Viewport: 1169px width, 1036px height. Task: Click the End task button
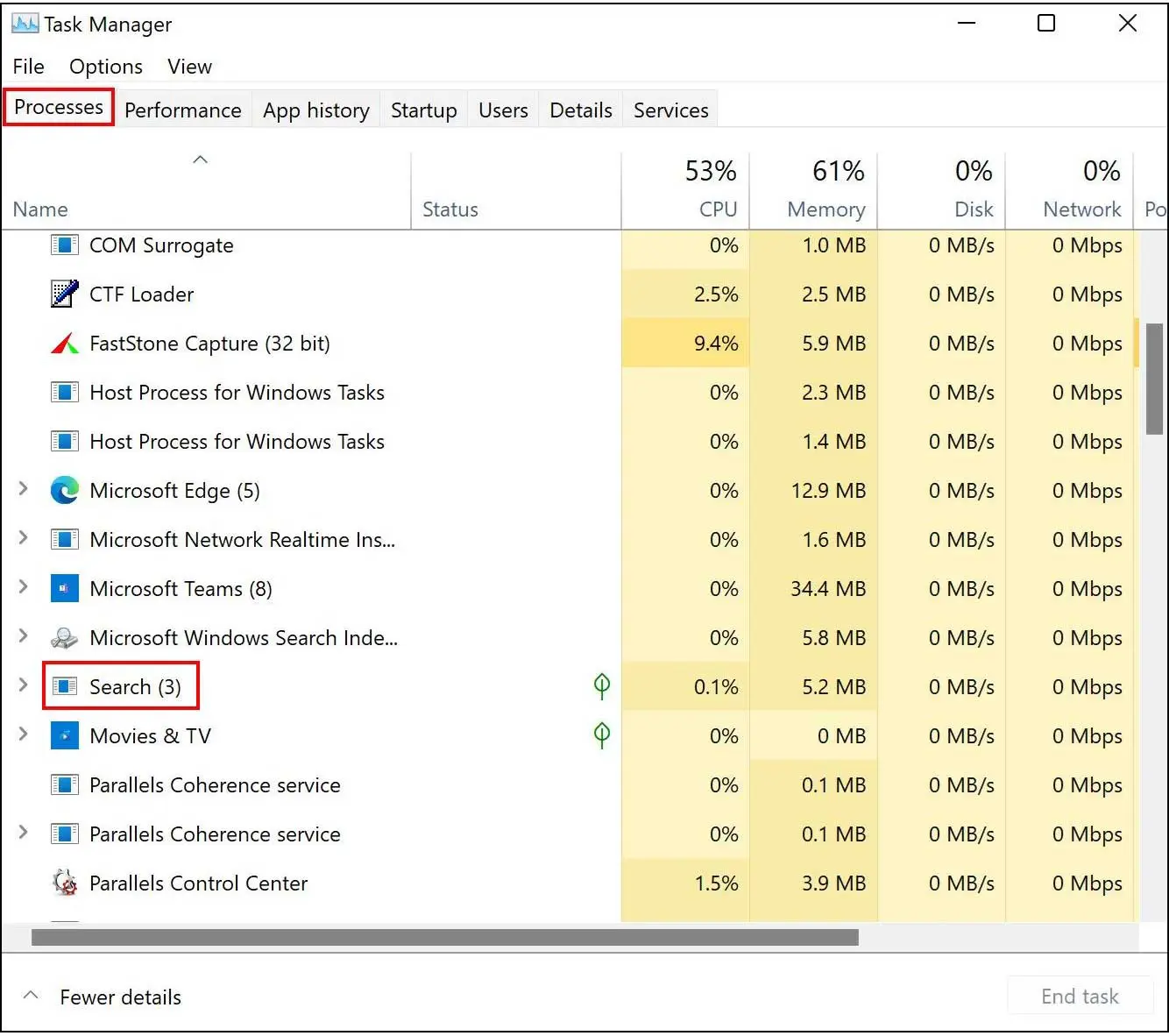pos(1080,996)
